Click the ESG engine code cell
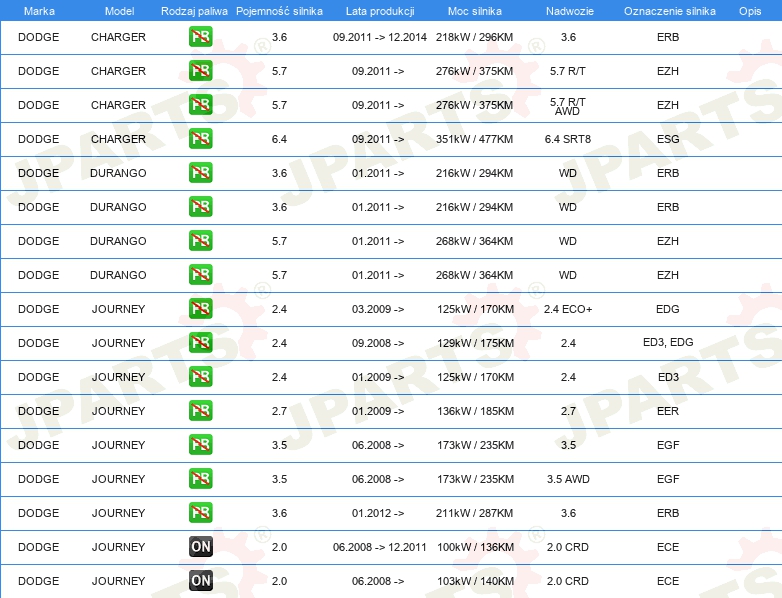 668,139
